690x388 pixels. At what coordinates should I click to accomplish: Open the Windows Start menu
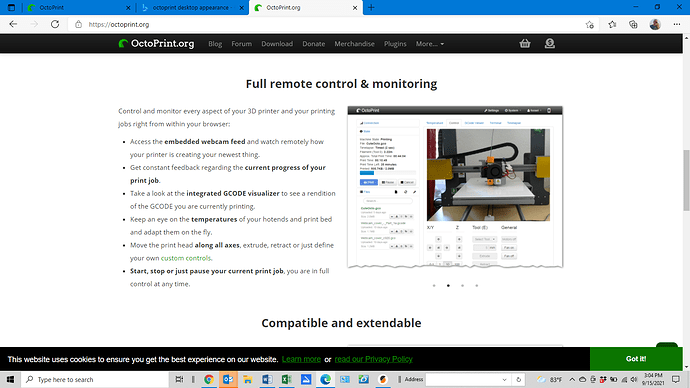coord(10,379)
